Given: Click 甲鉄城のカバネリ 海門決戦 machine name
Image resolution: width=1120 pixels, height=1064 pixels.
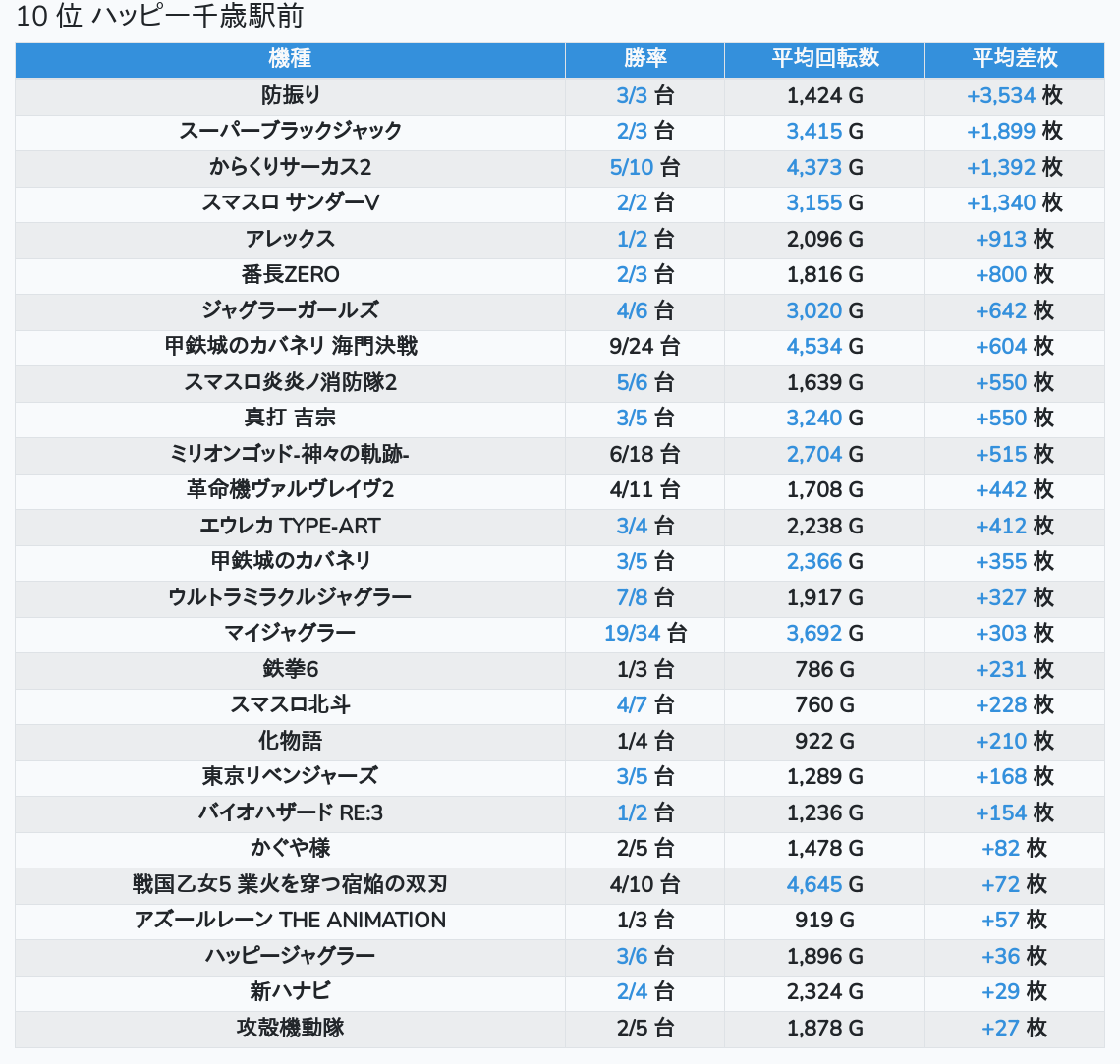Looking at the screenshot, I should pos(290,347).
